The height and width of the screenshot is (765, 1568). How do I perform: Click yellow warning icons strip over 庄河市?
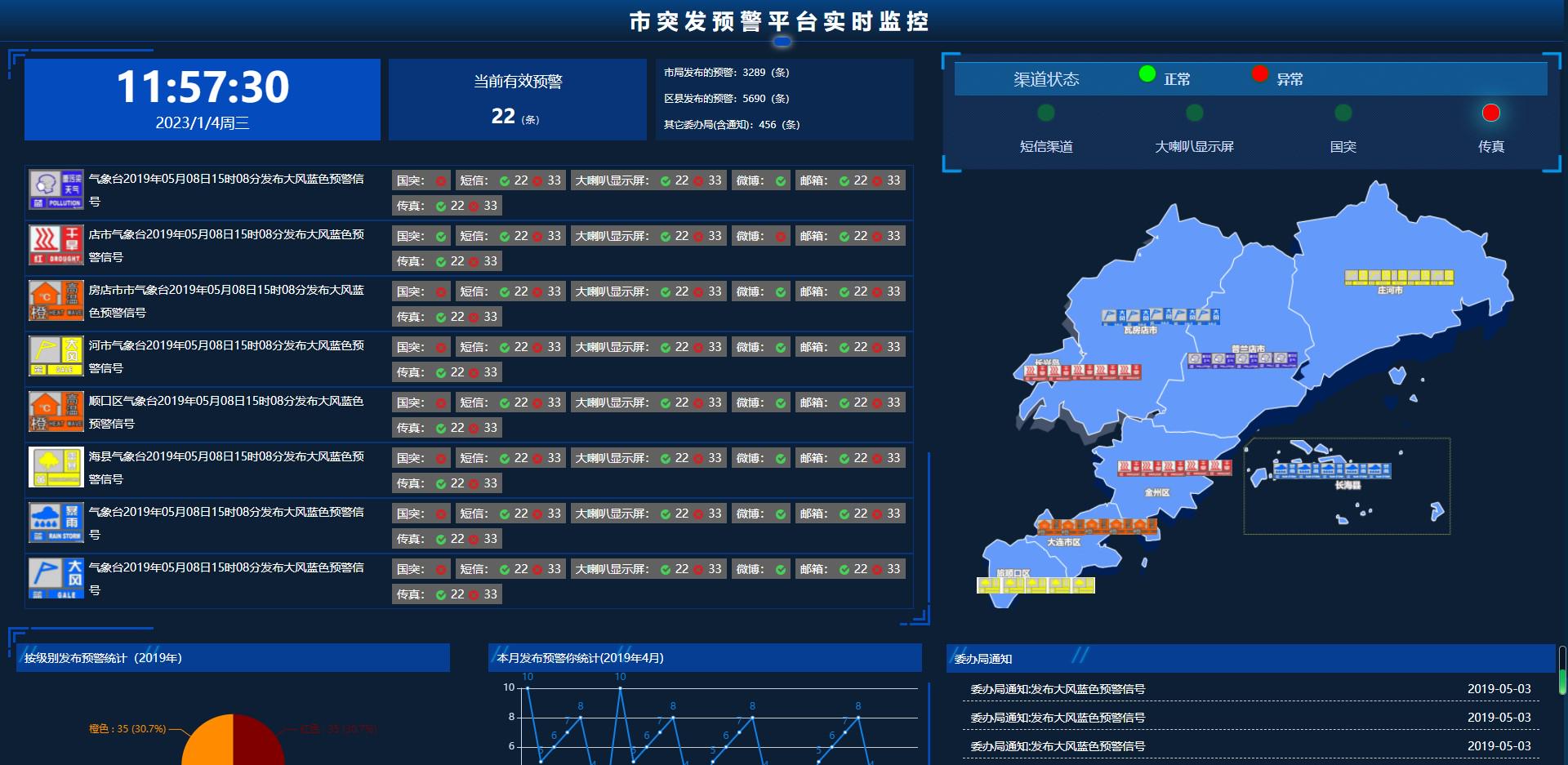tap(1400, 278)
